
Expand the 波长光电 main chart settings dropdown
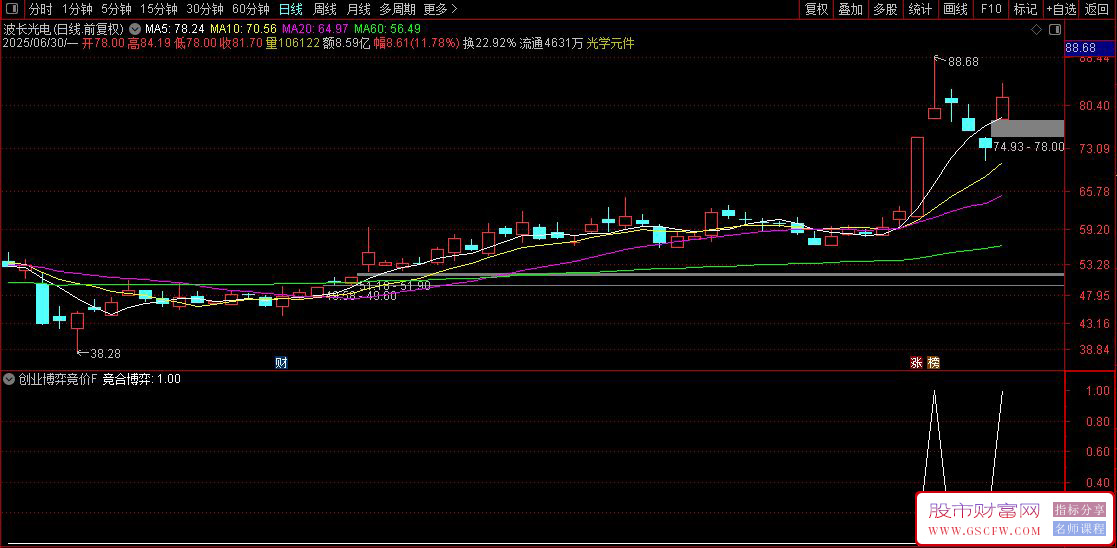coord(134,29)
